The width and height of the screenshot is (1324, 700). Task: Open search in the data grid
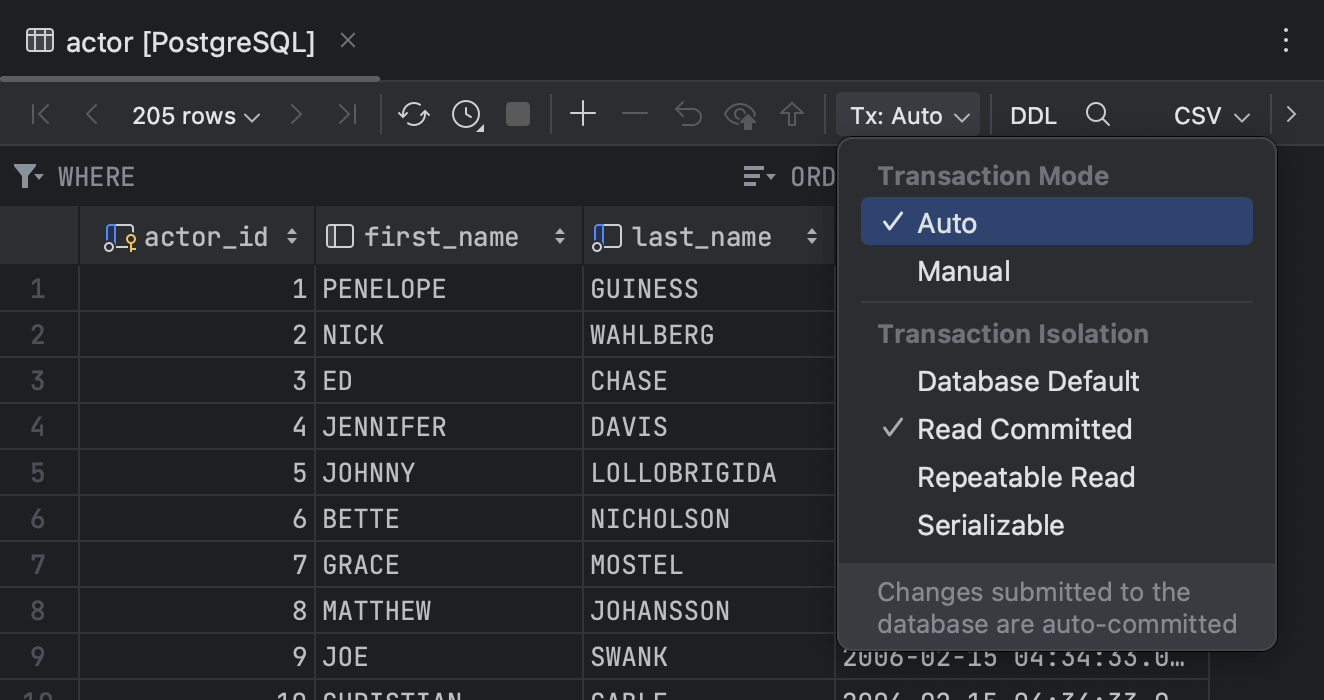pyautogui.click(x=1098, y=114)
